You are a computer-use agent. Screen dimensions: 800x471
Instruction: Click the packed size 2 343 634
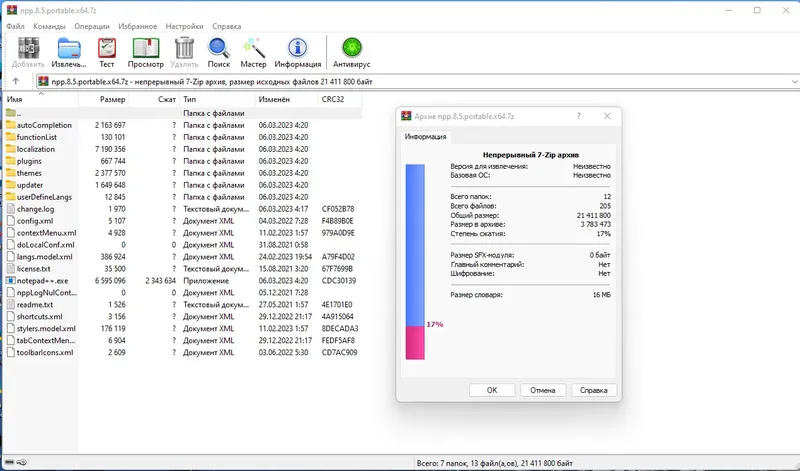point(160,281)
